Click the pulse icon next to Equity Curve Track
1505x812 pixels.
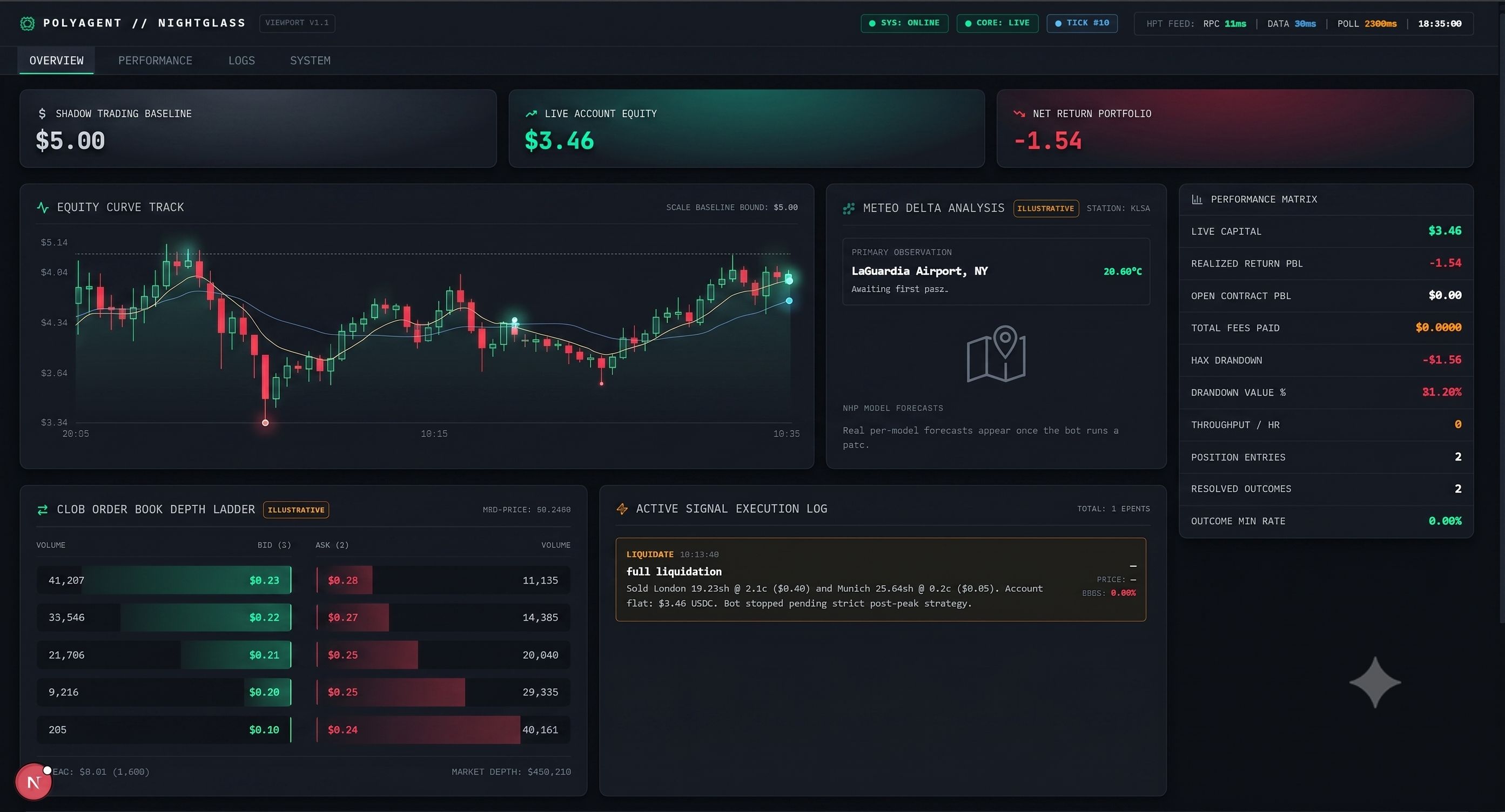(43, 207)
